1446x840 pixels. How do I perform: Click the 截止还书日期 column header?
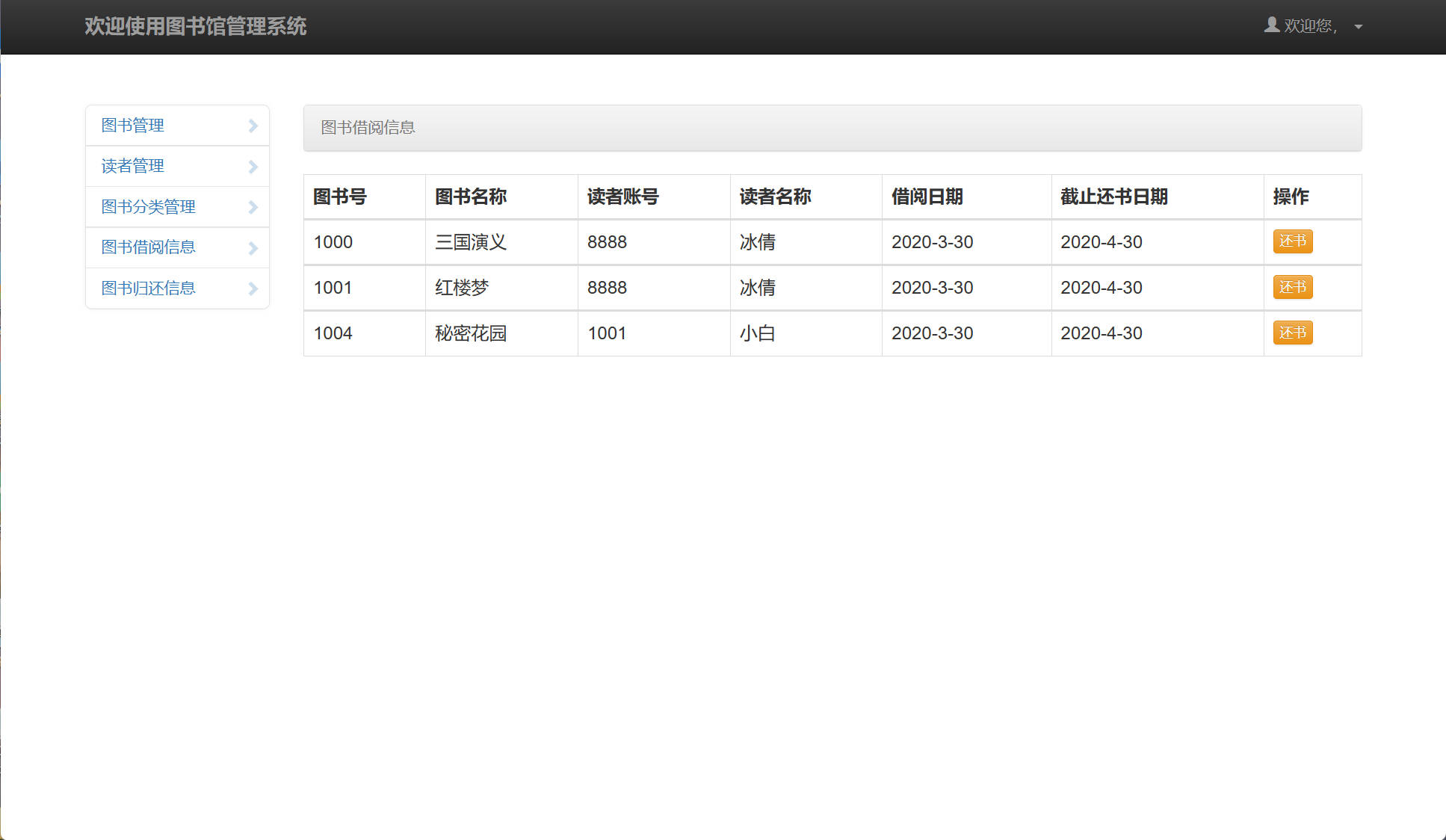point(1113,197)
